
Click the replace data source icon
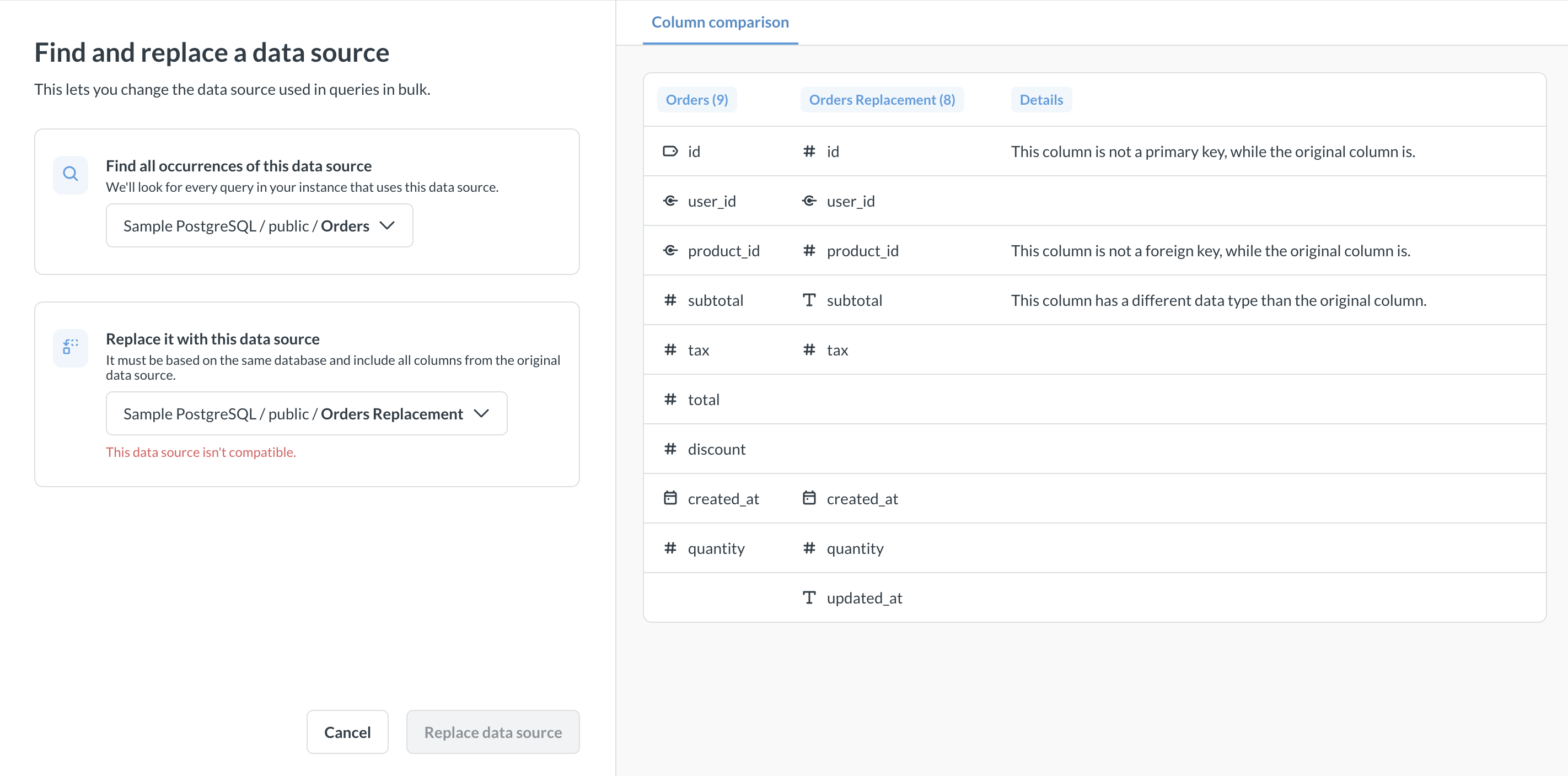click(x=71, y=347)
